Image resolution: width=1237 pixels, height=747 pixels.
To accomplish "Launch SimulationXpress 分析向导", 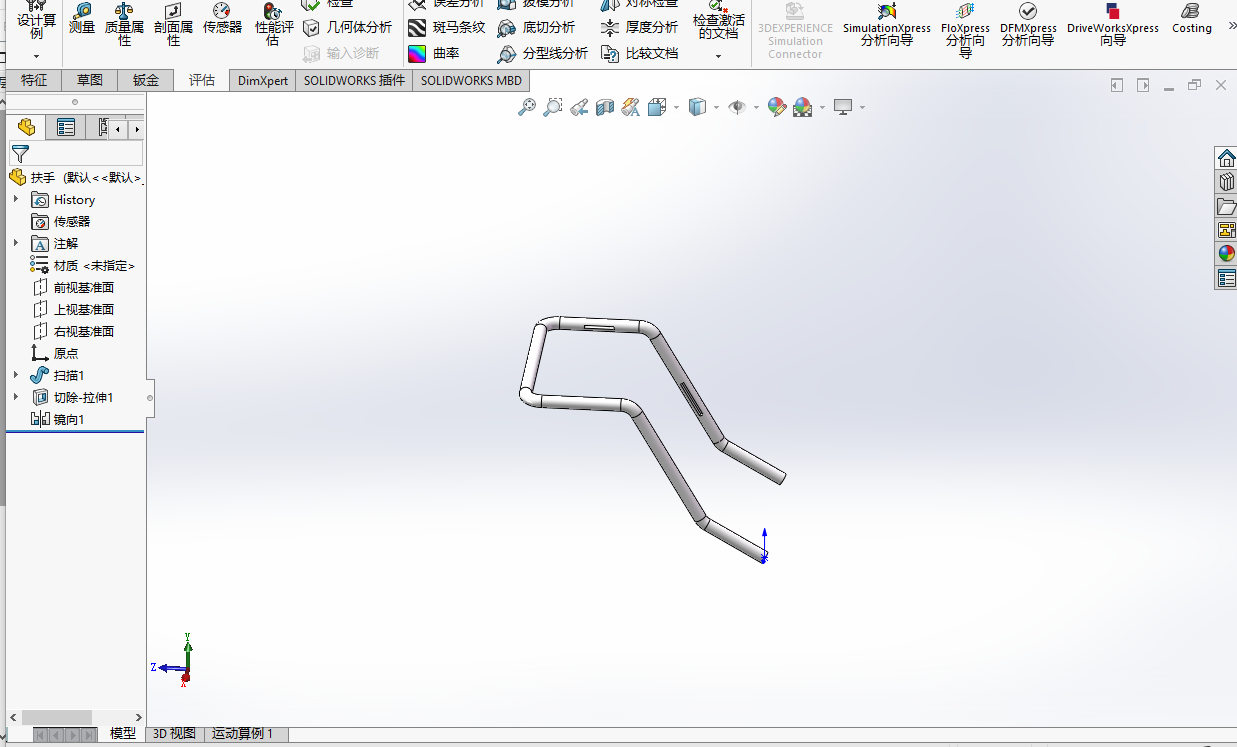I will [x=886, y=25].
